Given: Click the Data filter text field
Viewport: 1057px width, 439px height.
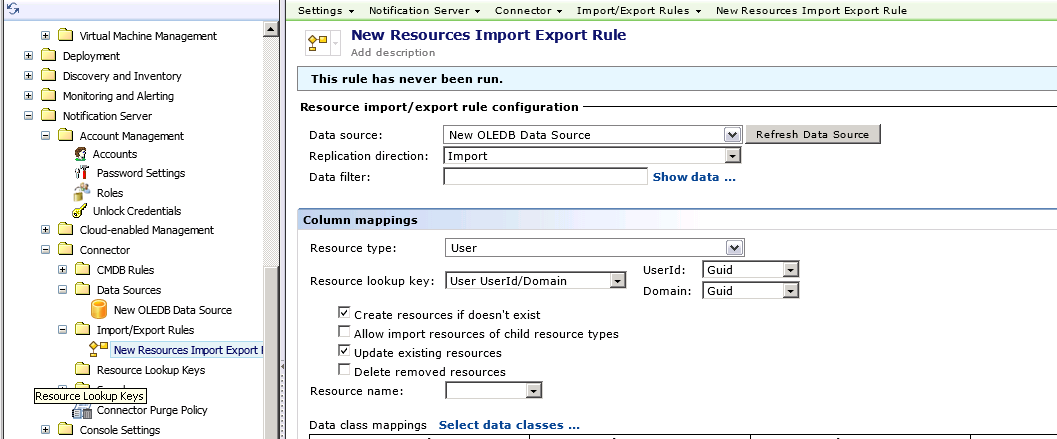Looking at the screenshot, I should pos(545,177).
